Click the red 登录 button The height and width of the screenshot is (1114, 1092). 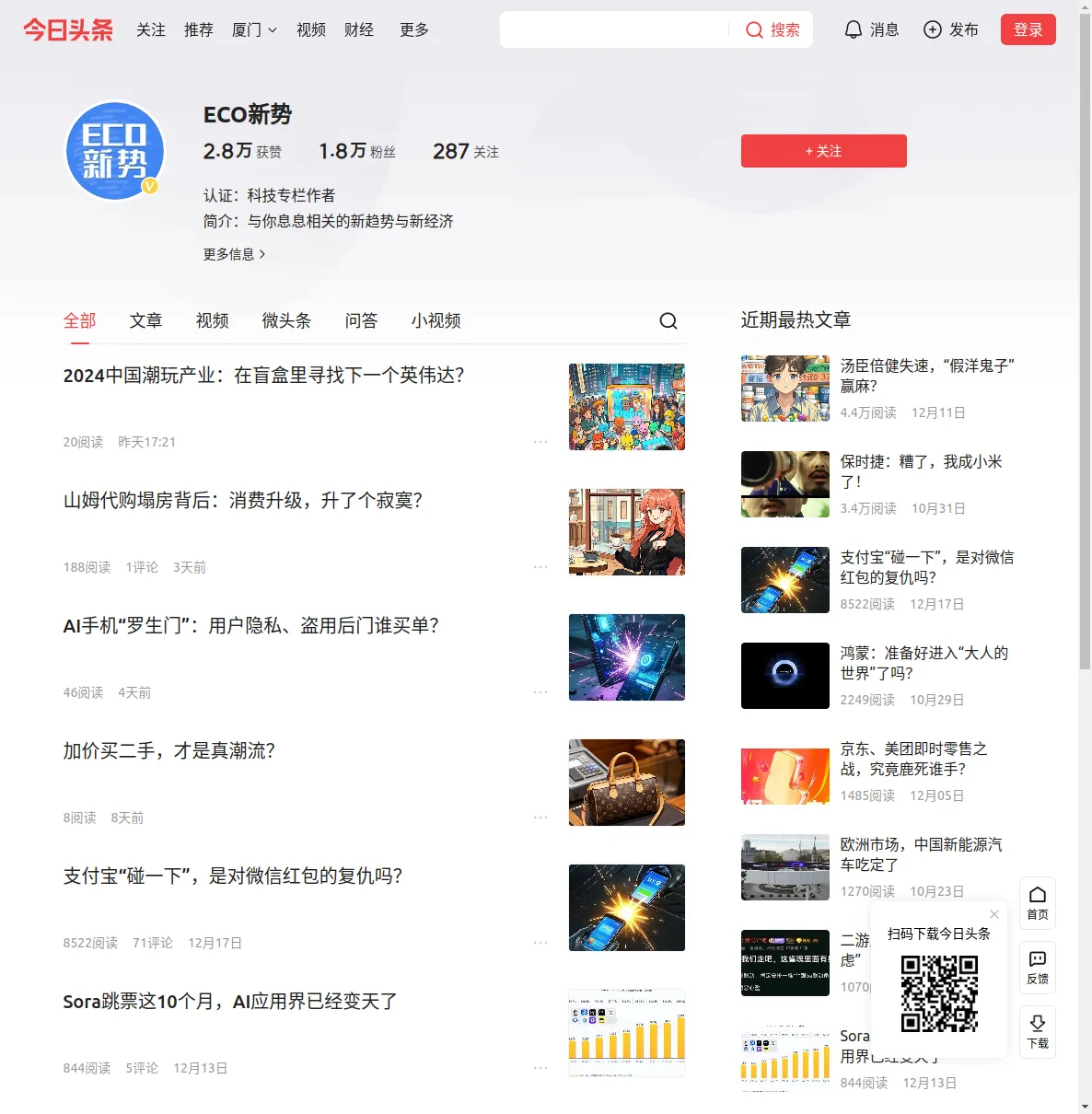[x=1028, y=29]
